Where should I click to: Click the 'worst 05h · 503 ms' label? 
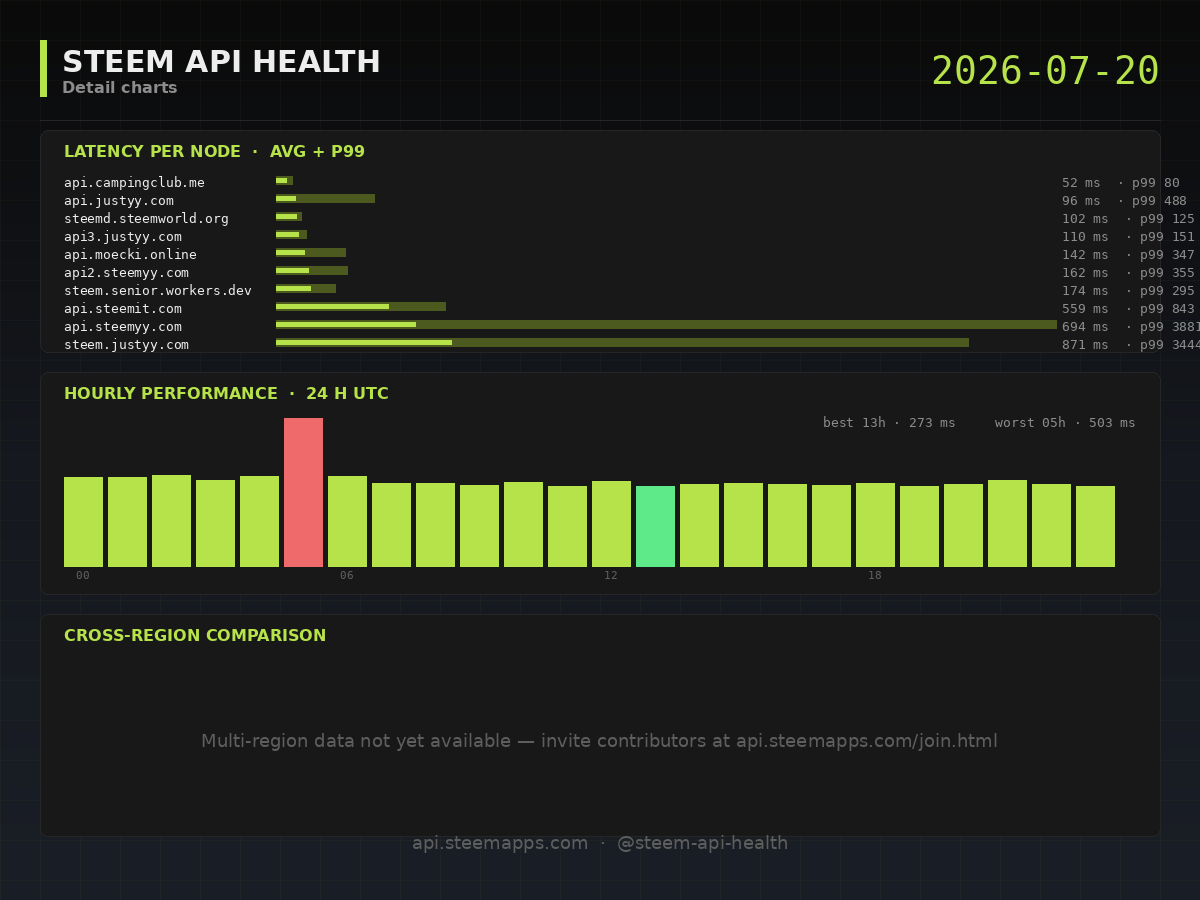[x=1065, y=423]
